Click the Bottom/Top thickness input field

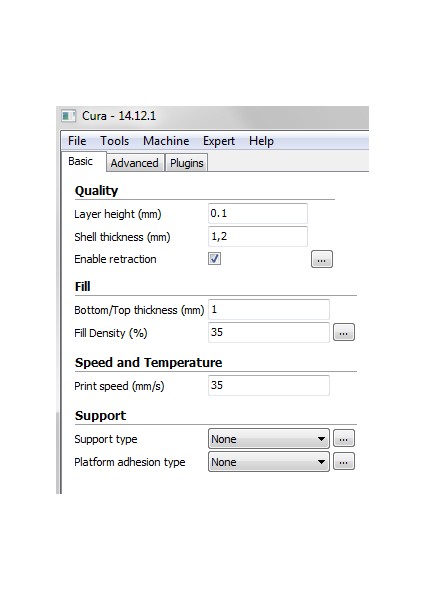[x=269, y=309]
